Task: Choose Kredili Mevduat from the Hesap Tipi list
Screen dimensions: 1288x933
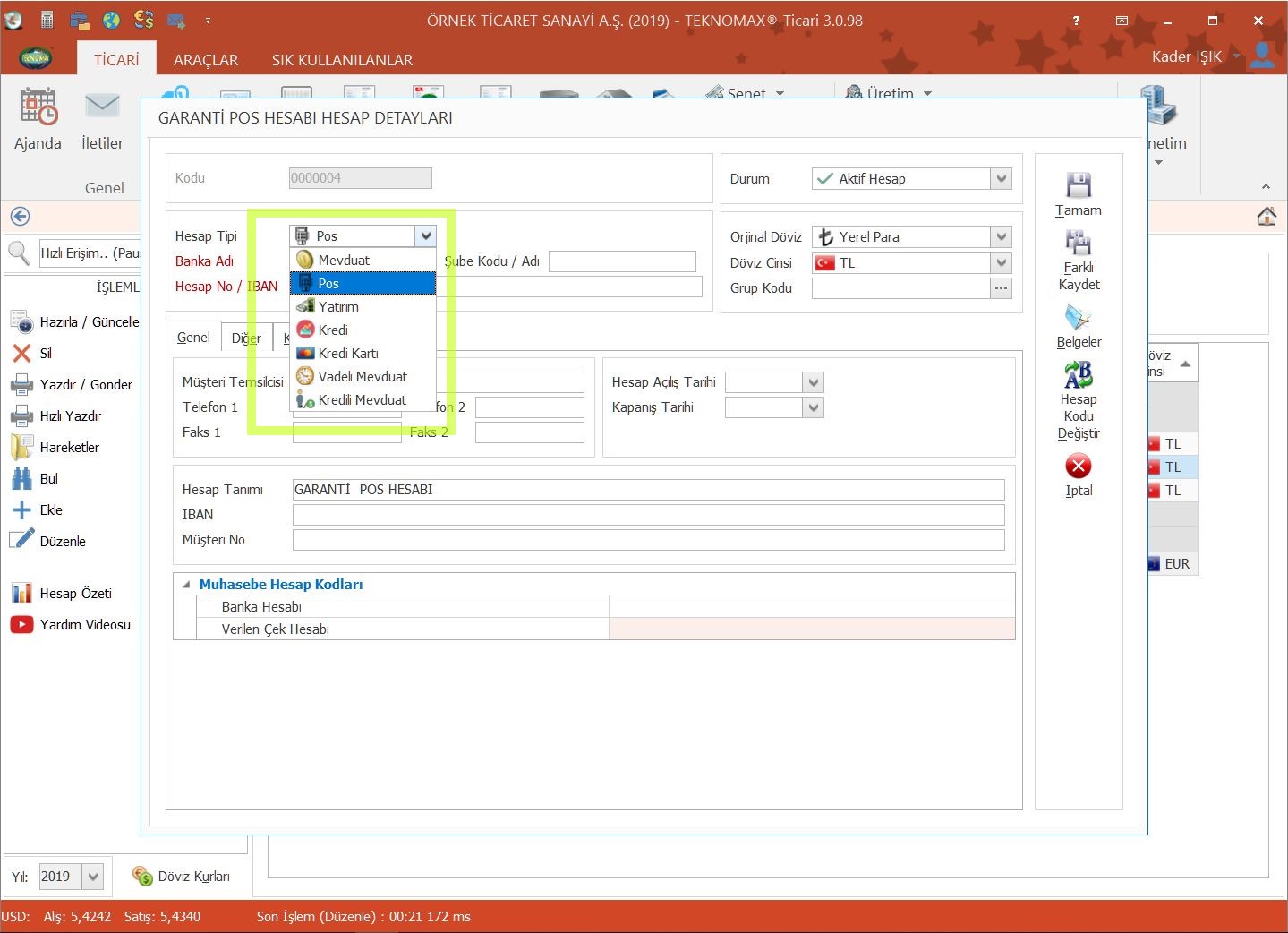Action: coord(363,399)
